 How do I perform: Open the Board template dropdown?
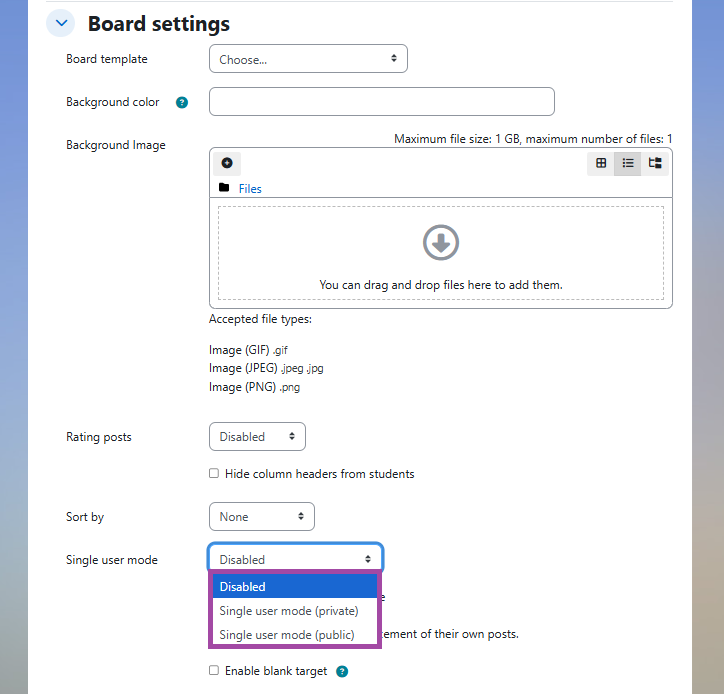(x=308, y=59)
